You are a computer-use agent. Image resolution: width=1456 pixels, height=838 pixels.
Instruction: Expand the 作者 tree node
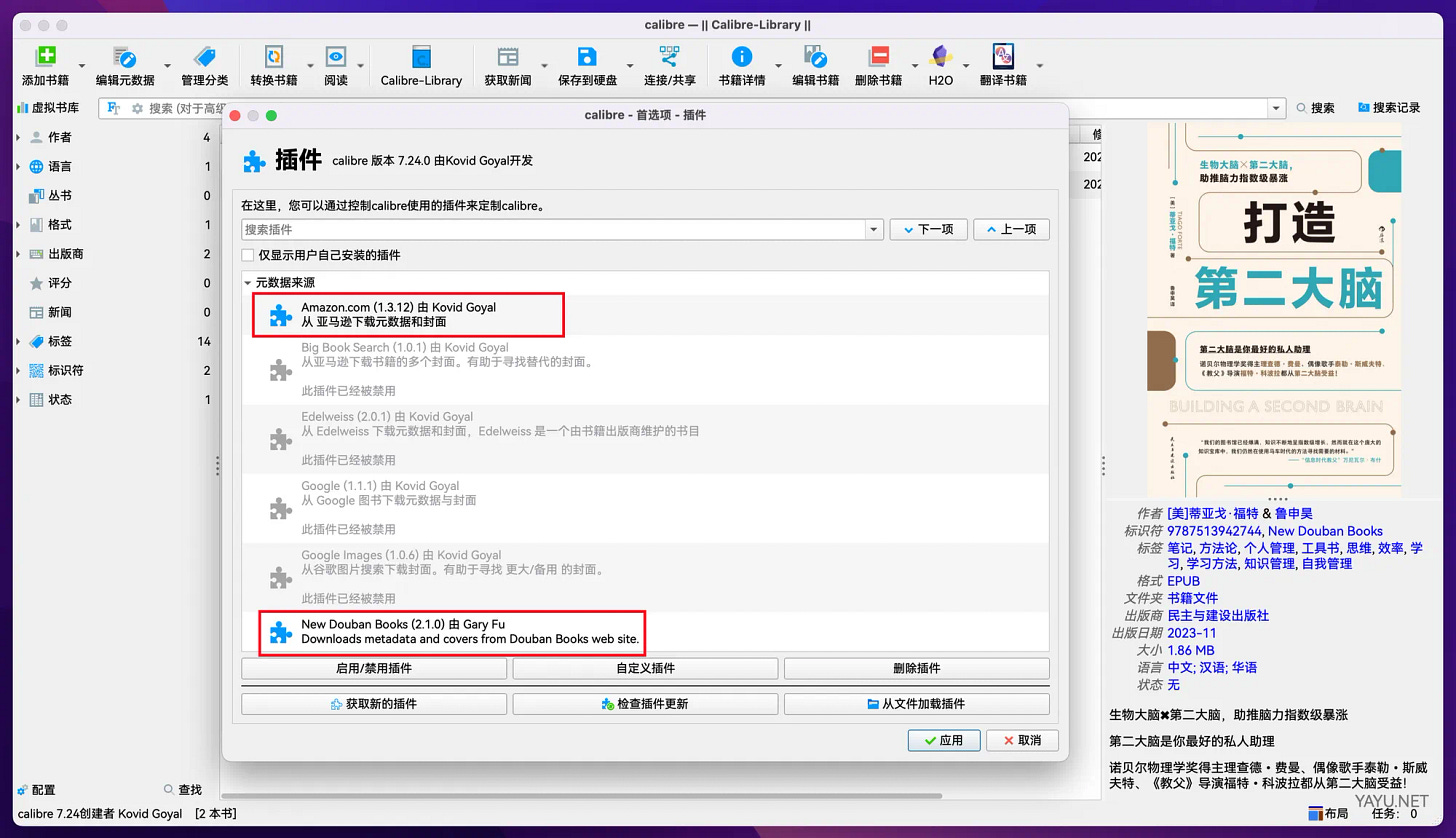click(x=18, y=138)
